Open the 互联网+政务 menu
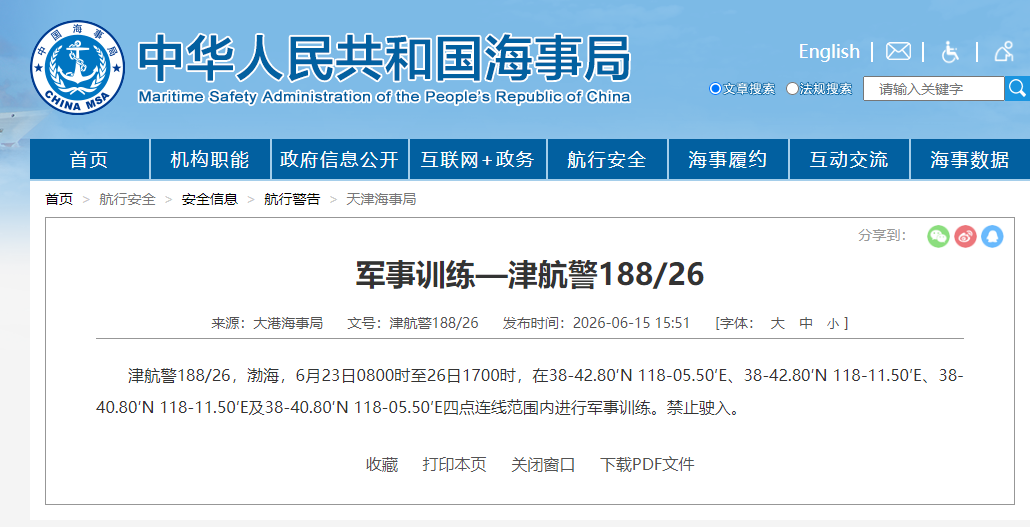1030x527 pixels. click(x=478, y=159)
